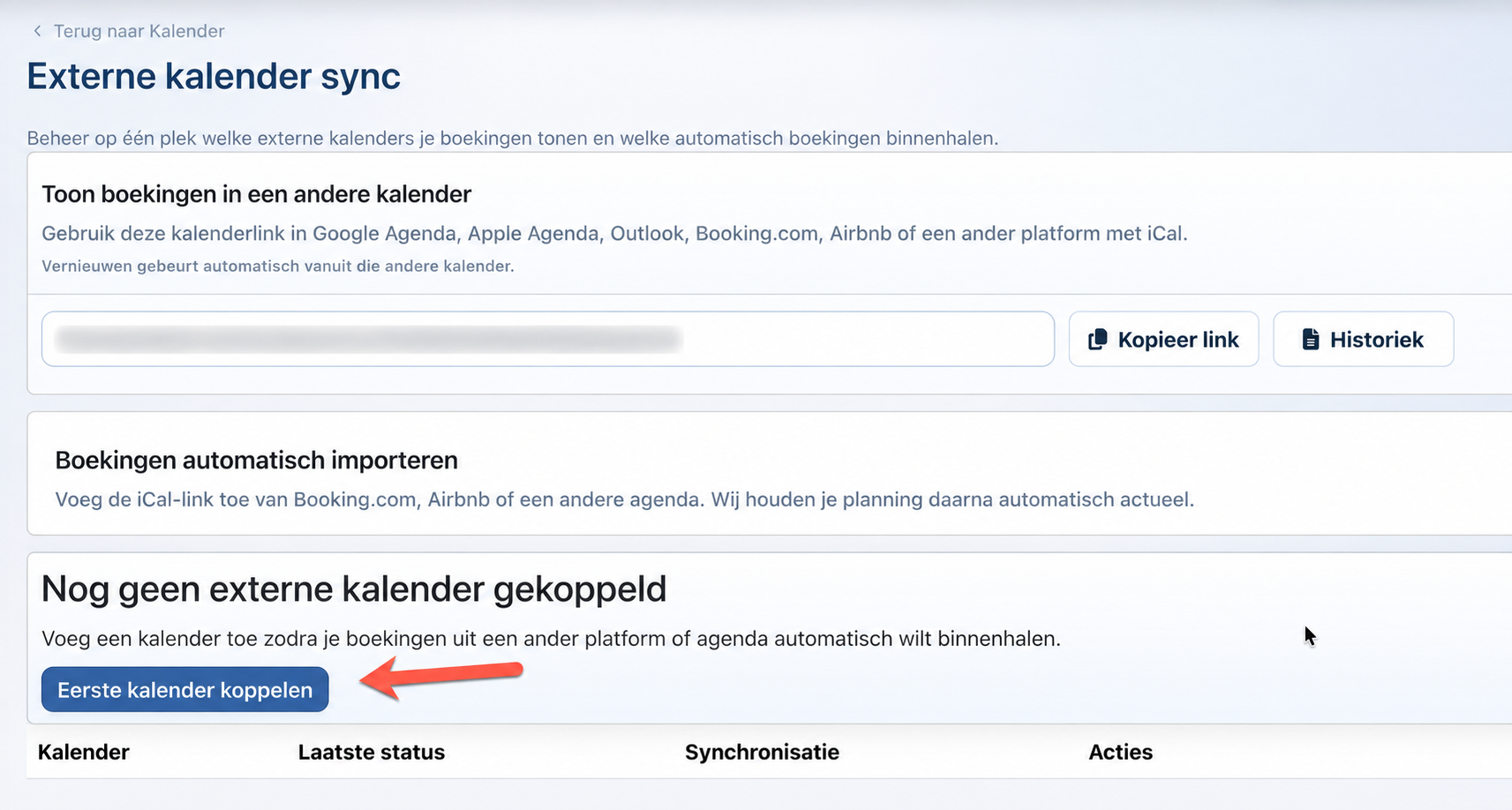
Task: Select the blurred calendar link field
Action: [547, 339]
